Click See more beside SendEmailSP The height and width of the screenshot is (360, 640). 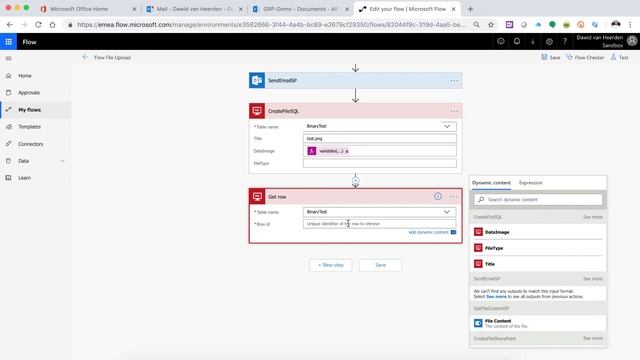click(x=593, y=279)
